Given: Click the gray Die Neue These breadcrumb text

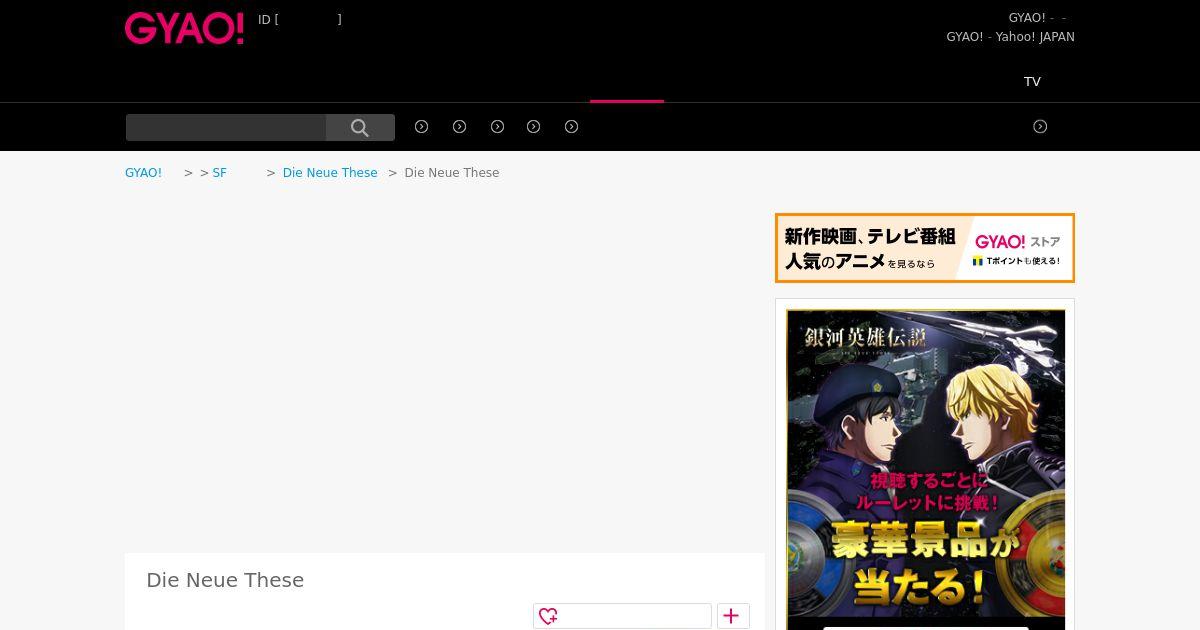Looking at the screenshot, I should [452, 173].
